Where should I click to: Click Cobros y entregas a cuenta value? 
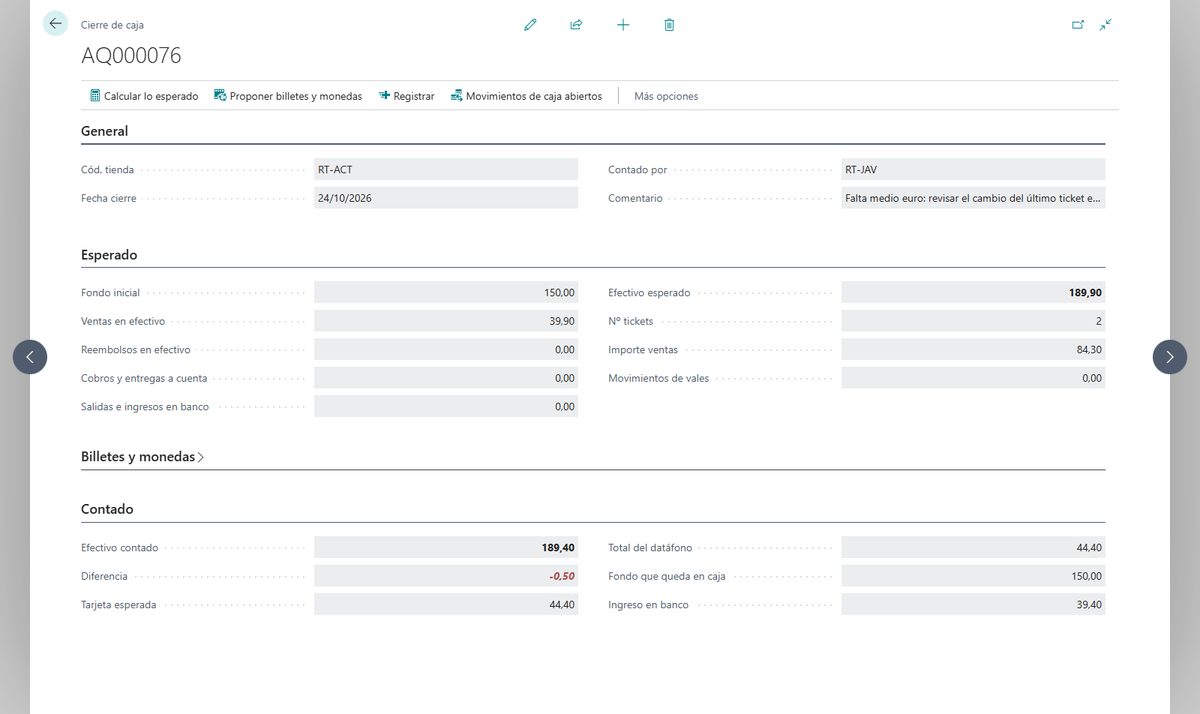[446, 378]
